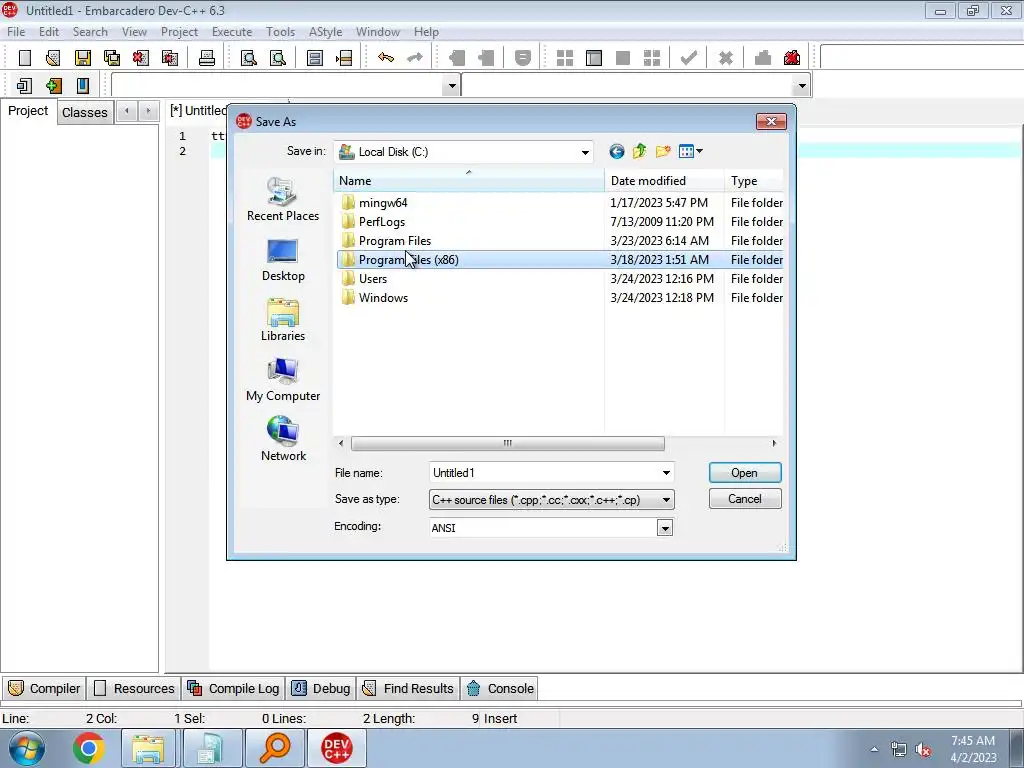This screenshot has width=1024, height=768.
Task: Click the Stop Execution X toolbar icon
Action: pos(726,58)
